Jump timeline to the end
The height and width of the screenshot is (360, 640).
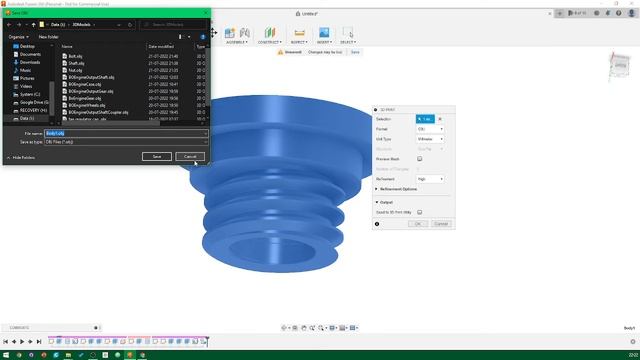click(39, 342)
